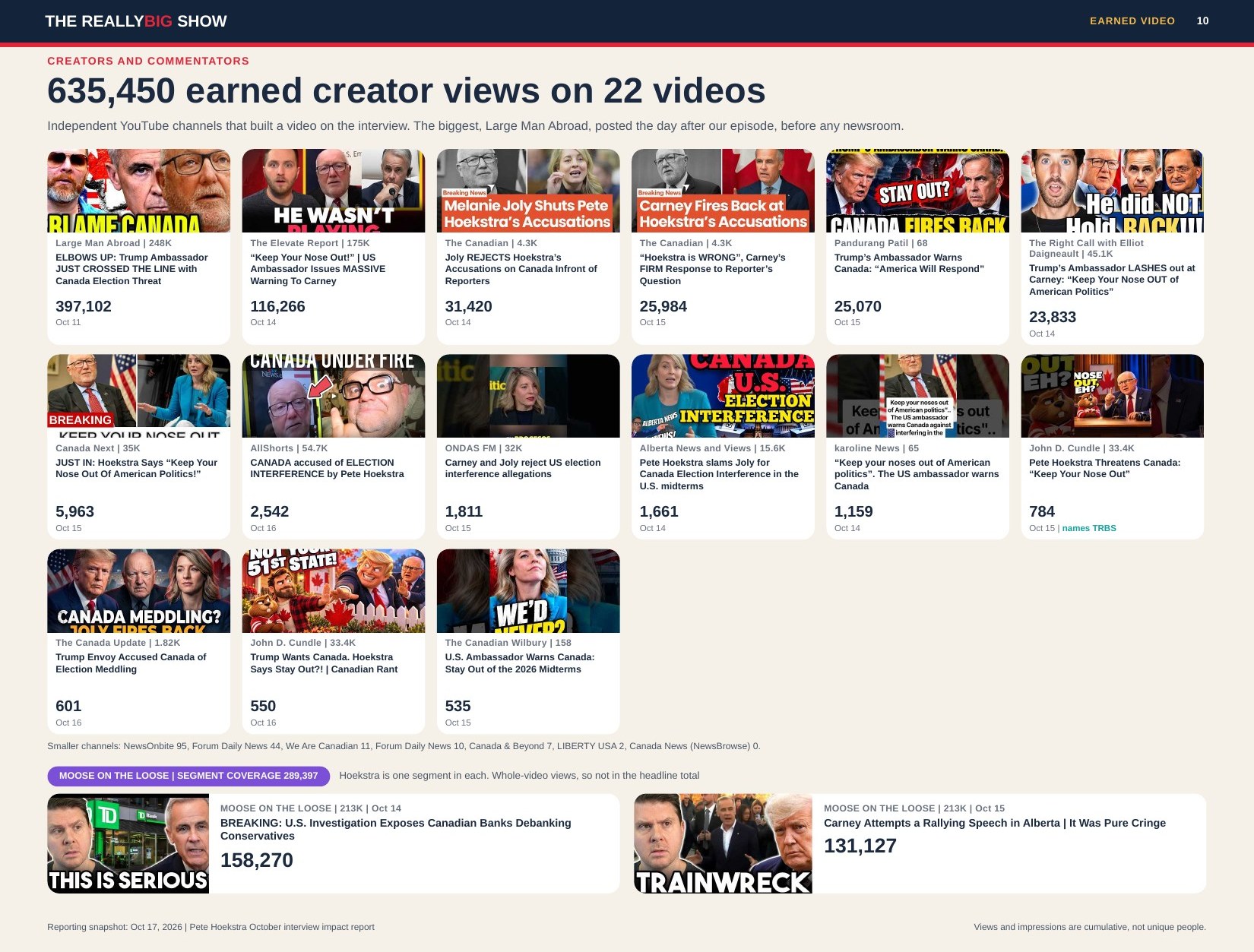Click the EARNED VIDEO header label
This screenshot has height=952, width=1254.
pyautogui.click(x=1132, y=21)
